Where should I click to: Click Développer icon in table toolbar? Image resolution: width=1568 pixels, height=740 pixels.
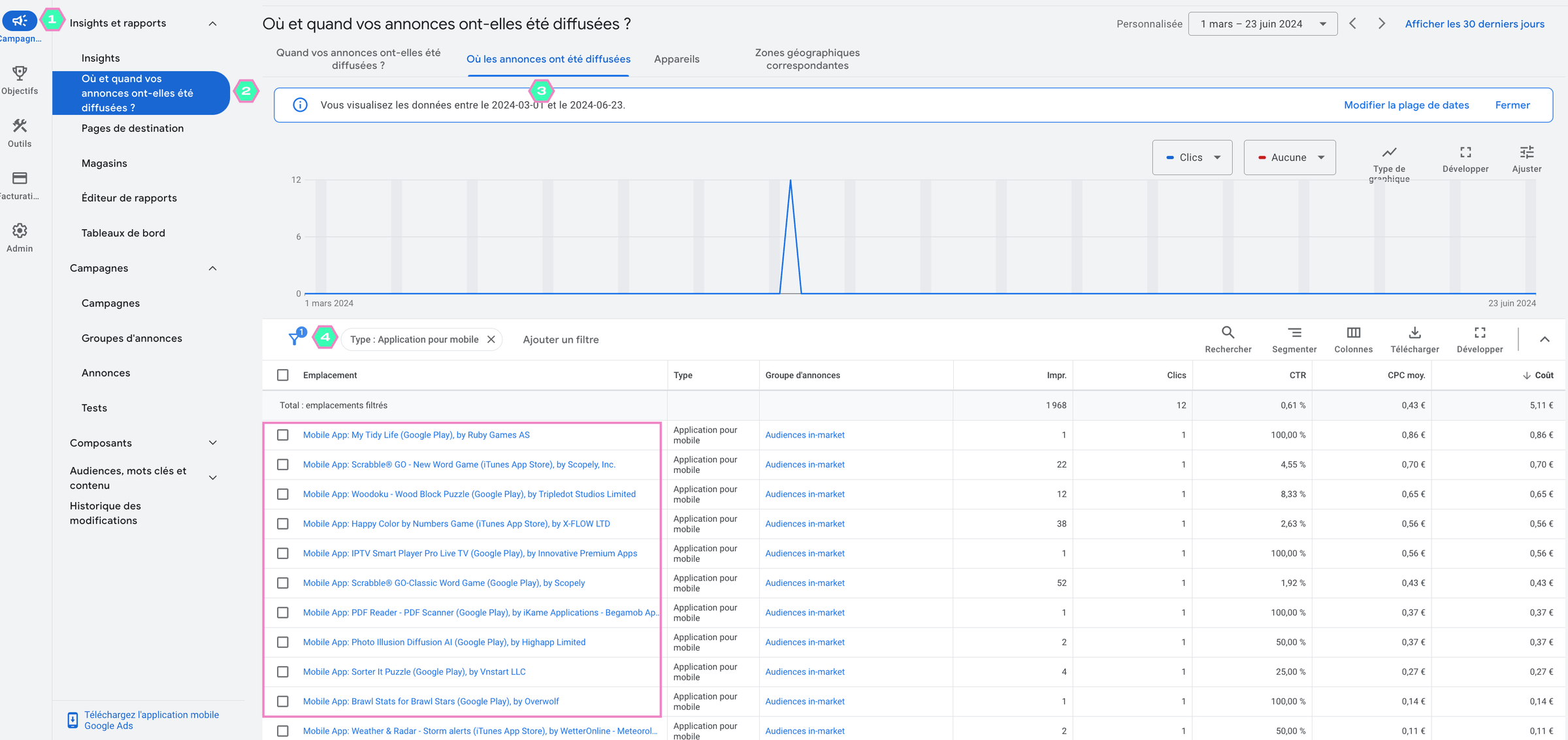[x=1480, y=332]
